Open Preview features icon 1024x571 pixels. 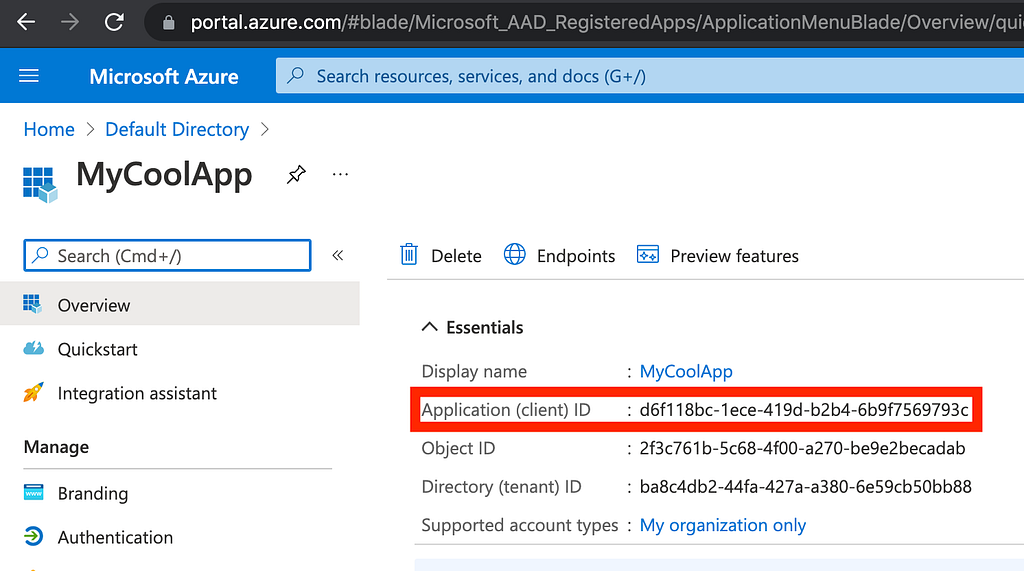coord(648,255)
